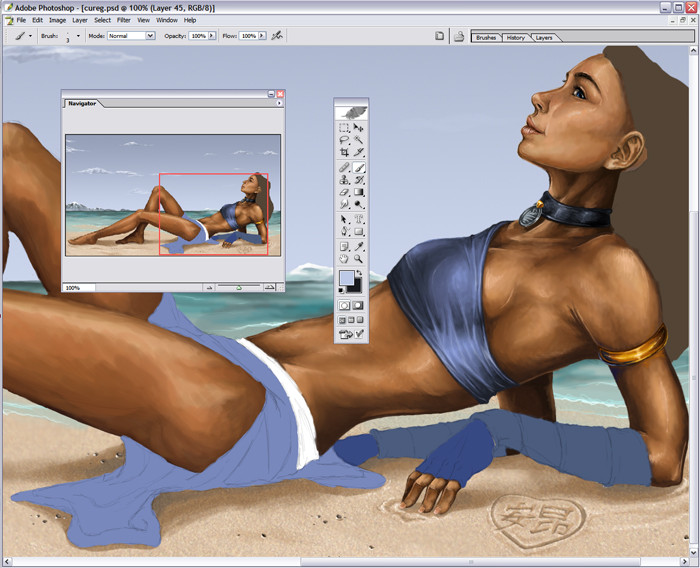
Task: Select the Zoom tool
Action: [358, 259]
